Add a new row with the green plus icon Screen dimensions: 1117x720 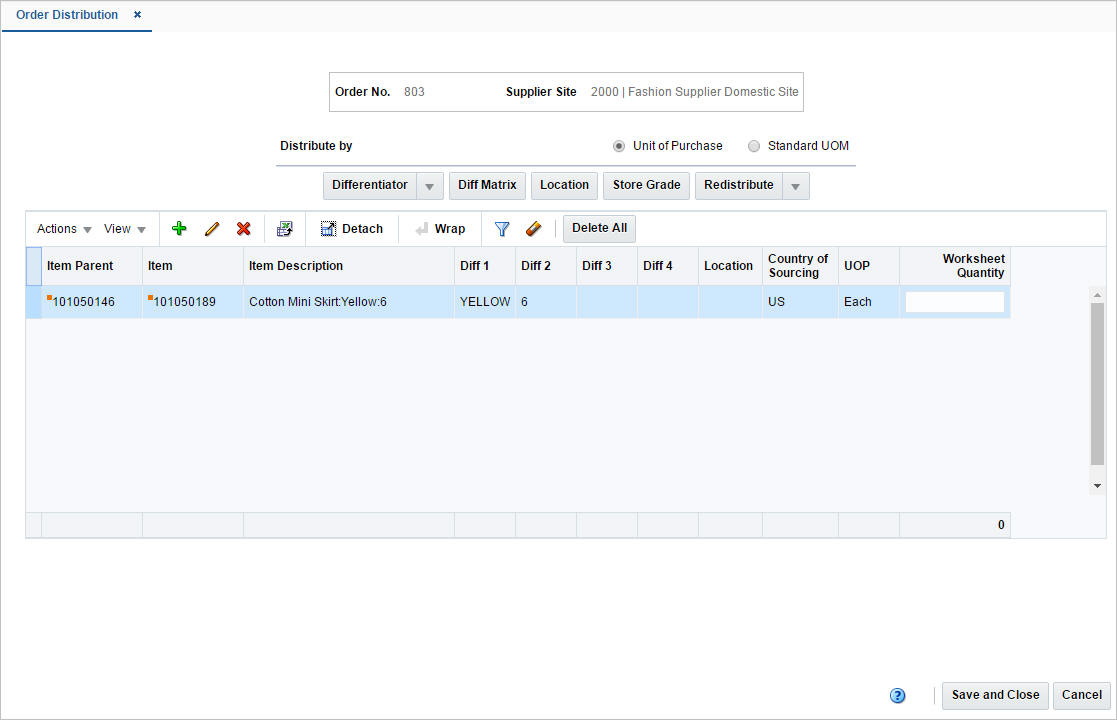point(179,228)
